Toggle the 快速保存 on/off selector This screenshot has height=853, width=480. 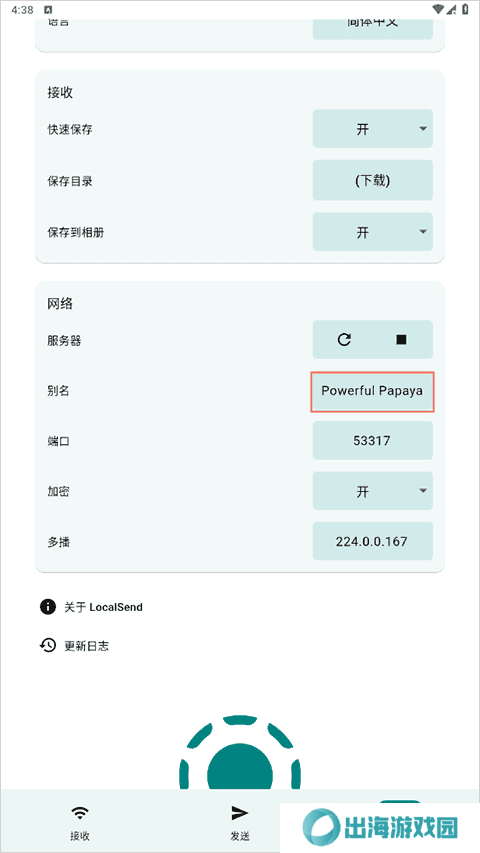click(373, 129)
